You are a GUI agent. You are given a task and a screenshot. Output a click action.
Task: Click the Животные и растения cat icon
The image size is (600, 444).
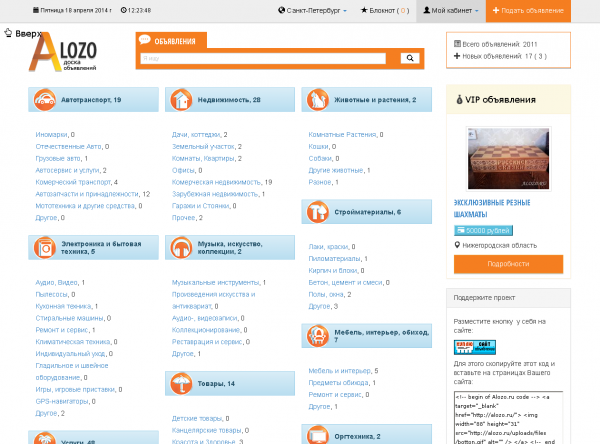[x=317, y=100]
